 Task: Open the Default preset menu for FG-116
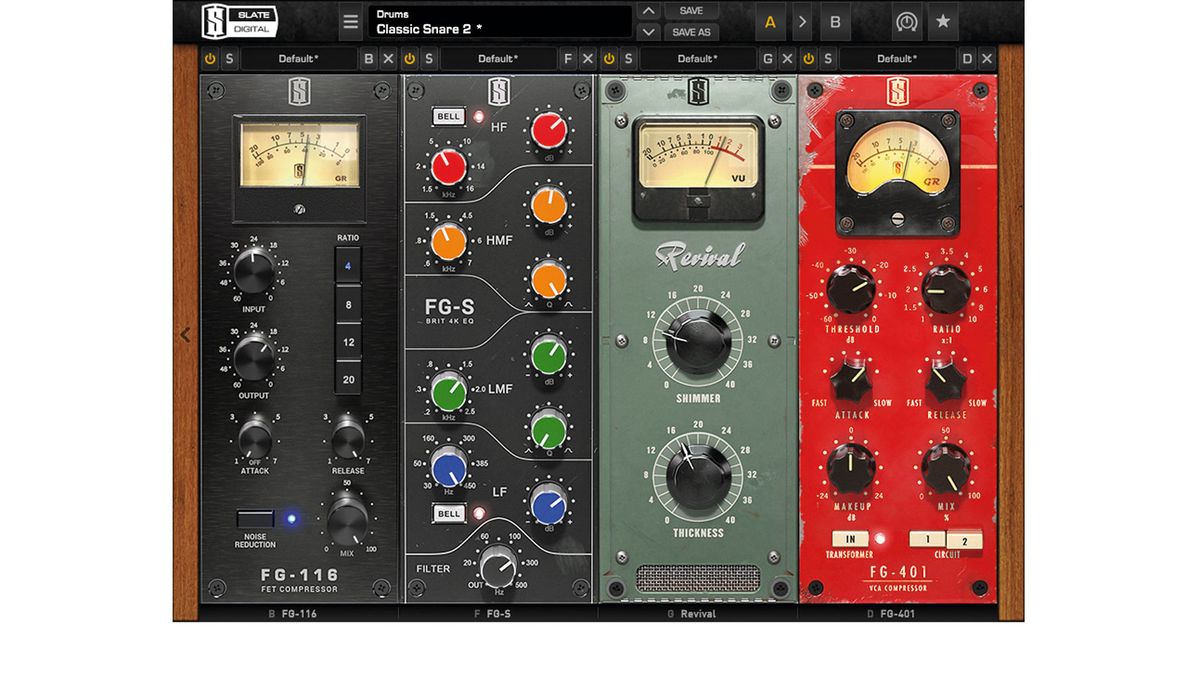pyautogui.click(x=300, y=58)
